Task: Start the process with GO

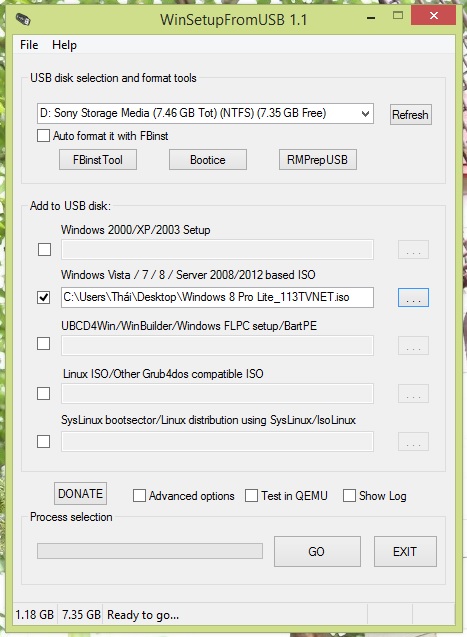Action: (x=317, y=551)
